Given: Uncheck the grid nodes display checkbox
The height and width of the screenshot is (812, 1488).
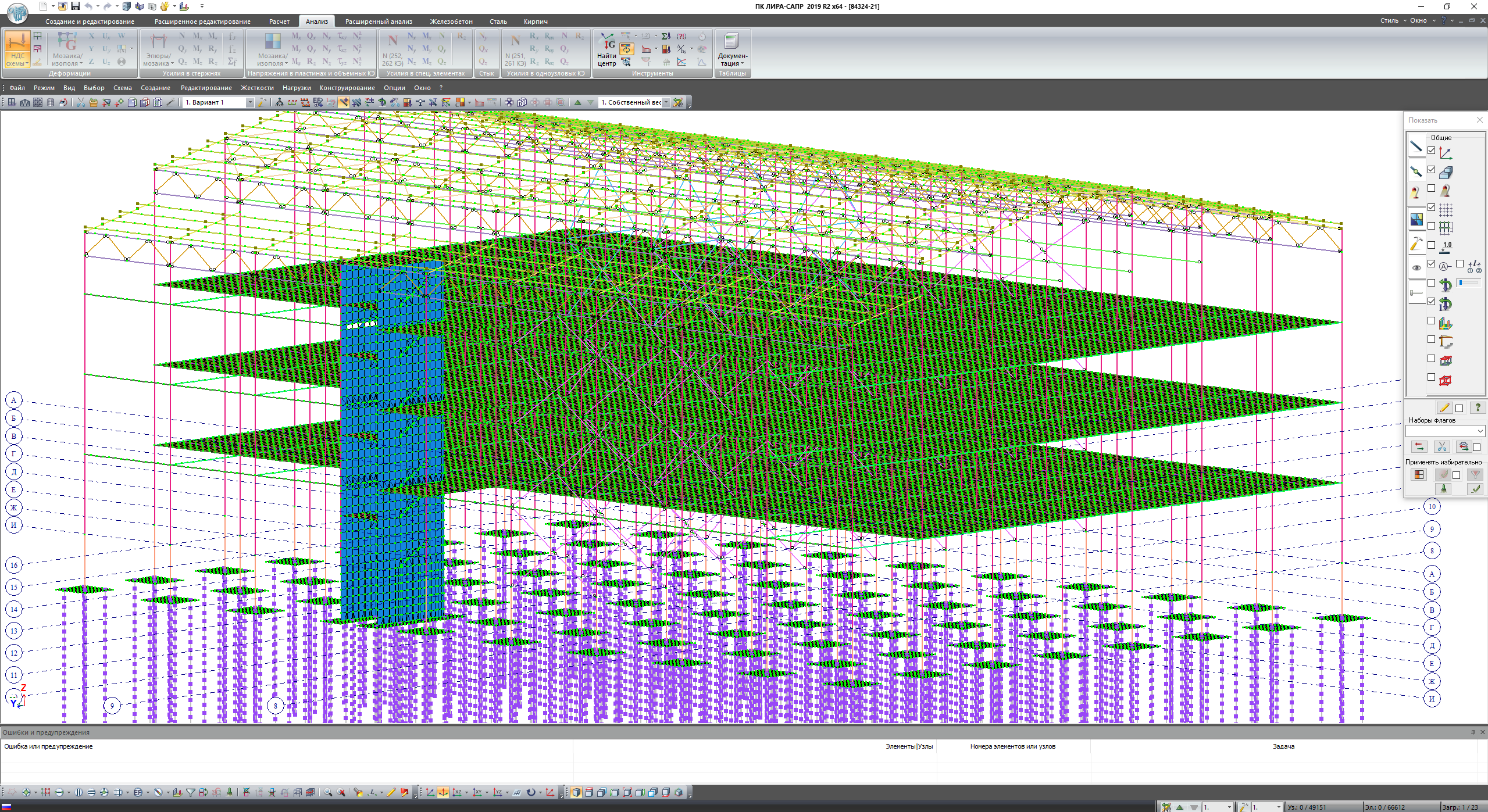Looking at the screenshot, I should point(1431,208).
